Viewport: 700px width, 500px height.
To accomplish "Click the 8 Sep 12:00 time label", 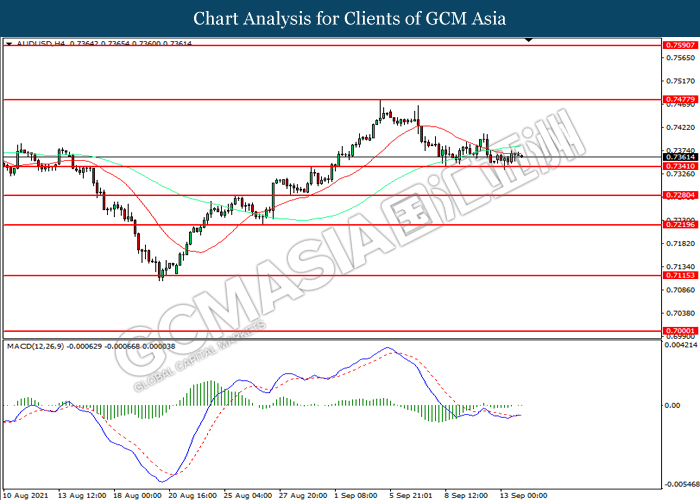I will tap(466, 496).
